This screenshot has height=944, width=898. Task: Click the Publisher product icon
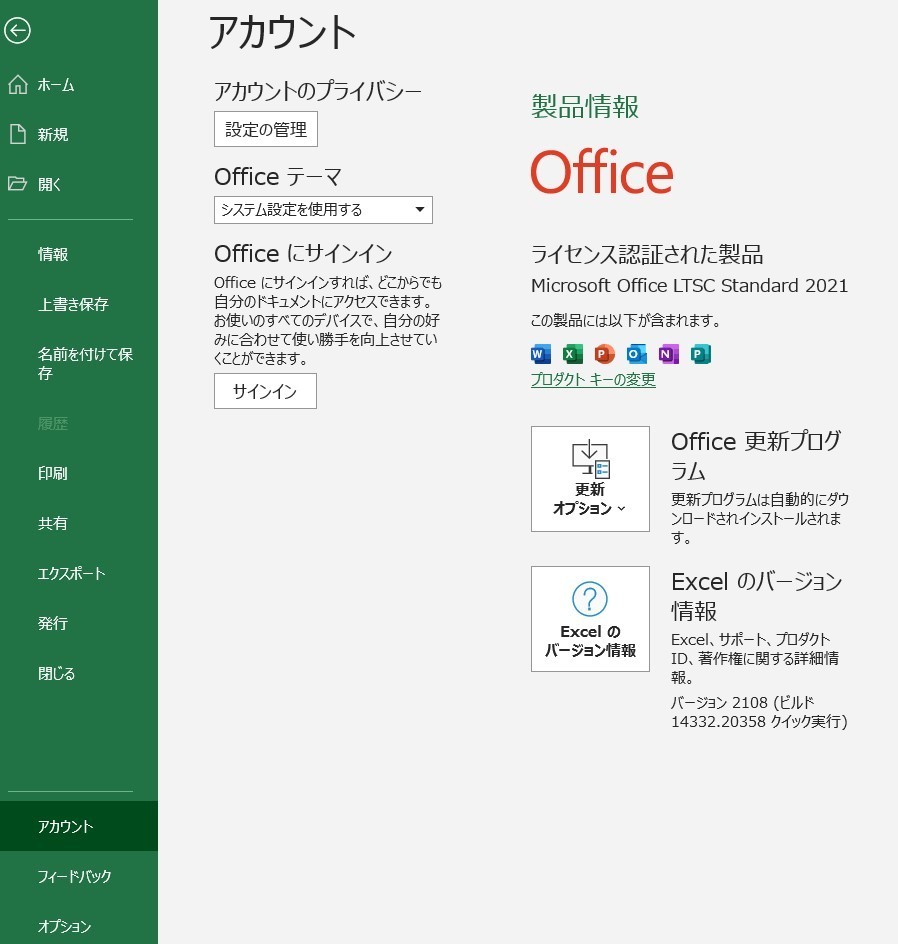(x=701, y=353)
